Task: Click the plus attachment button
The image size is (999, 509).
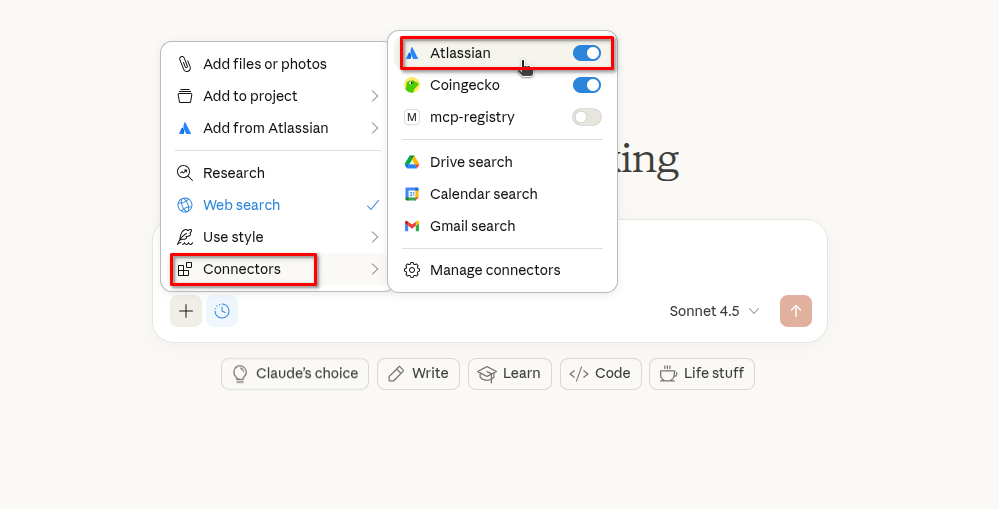Action: tap(186, 311)
